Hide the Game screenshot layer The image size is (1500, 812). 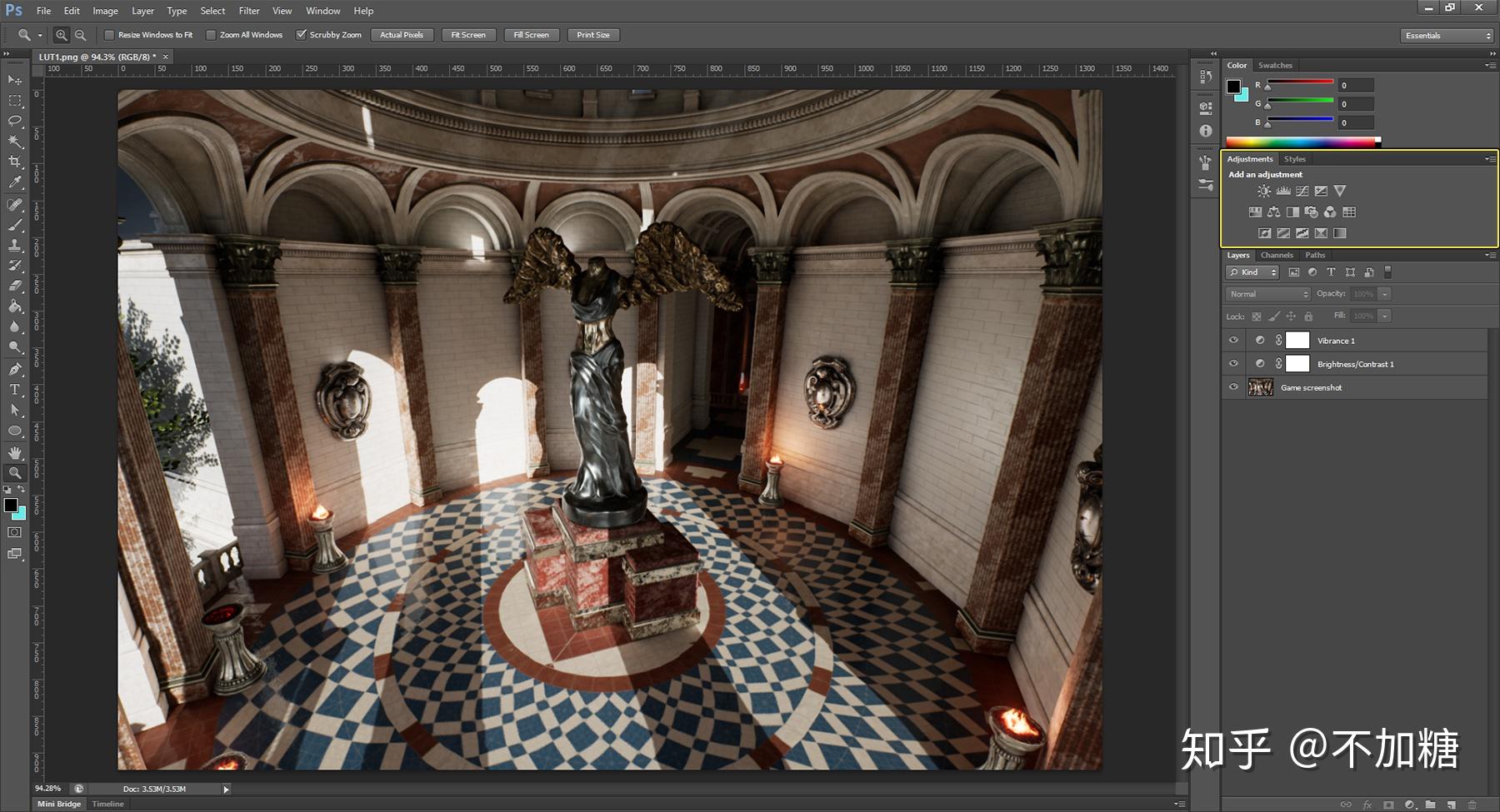(x=1234, y=386)
